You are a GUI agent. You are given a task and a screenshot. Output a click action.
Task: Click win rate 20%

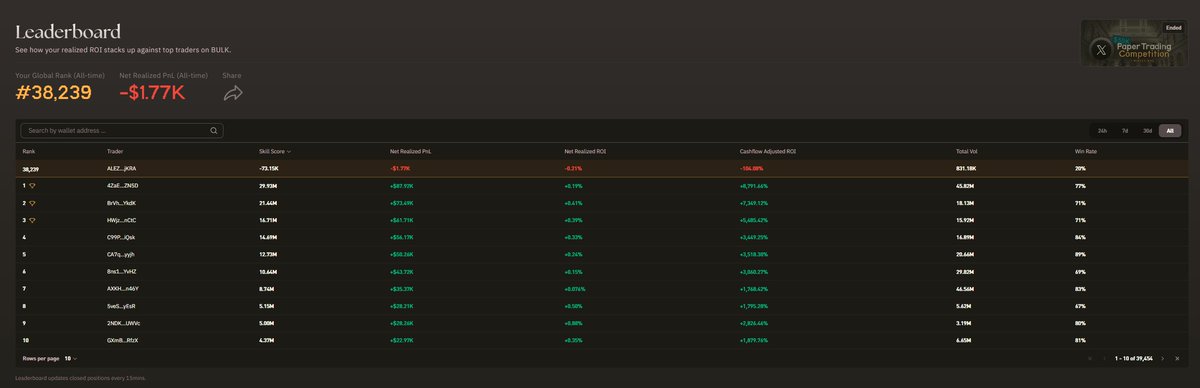[1079, 169]
